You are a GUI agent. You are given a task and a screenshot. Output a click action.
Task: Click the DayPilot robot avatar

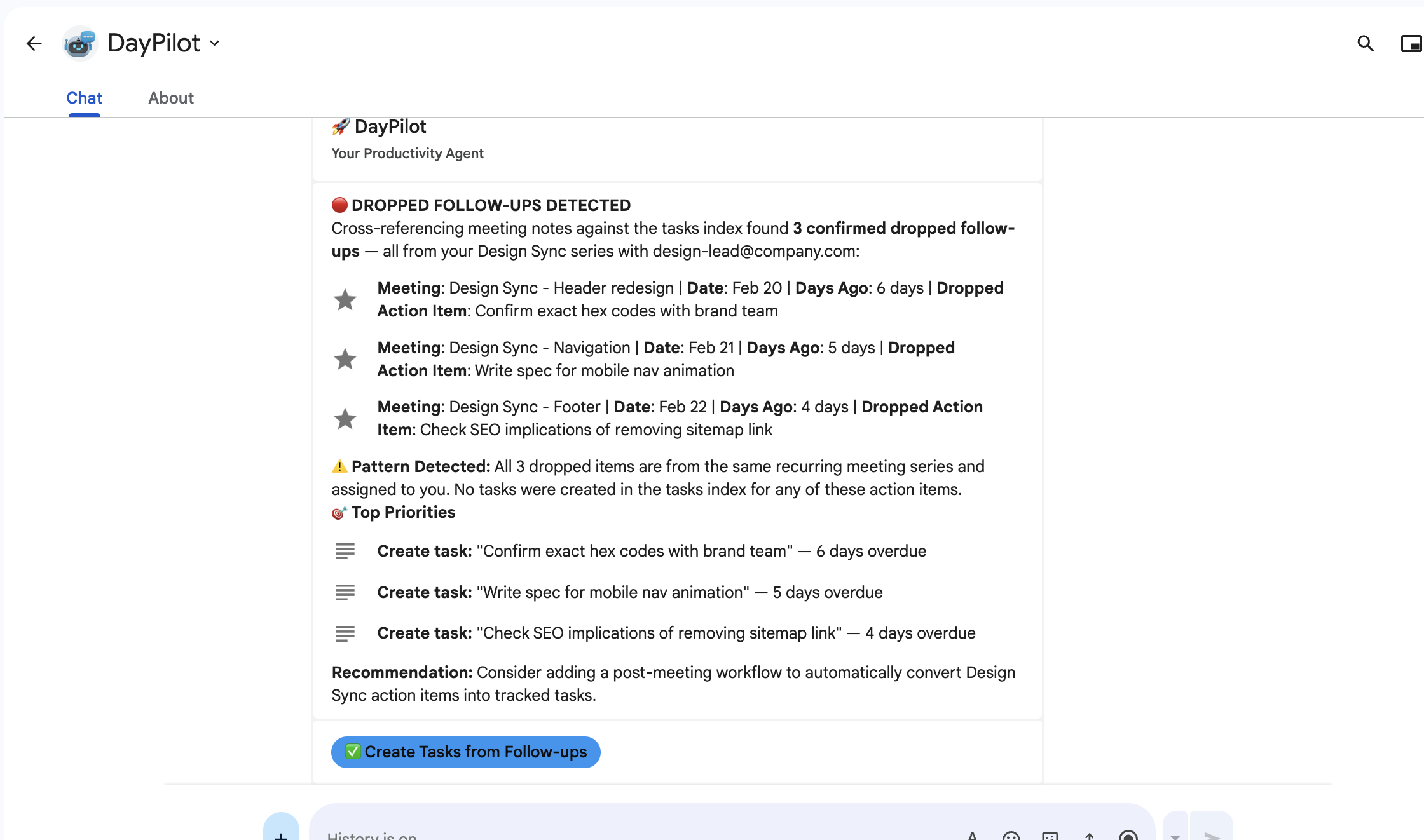(x=79, y=43)
